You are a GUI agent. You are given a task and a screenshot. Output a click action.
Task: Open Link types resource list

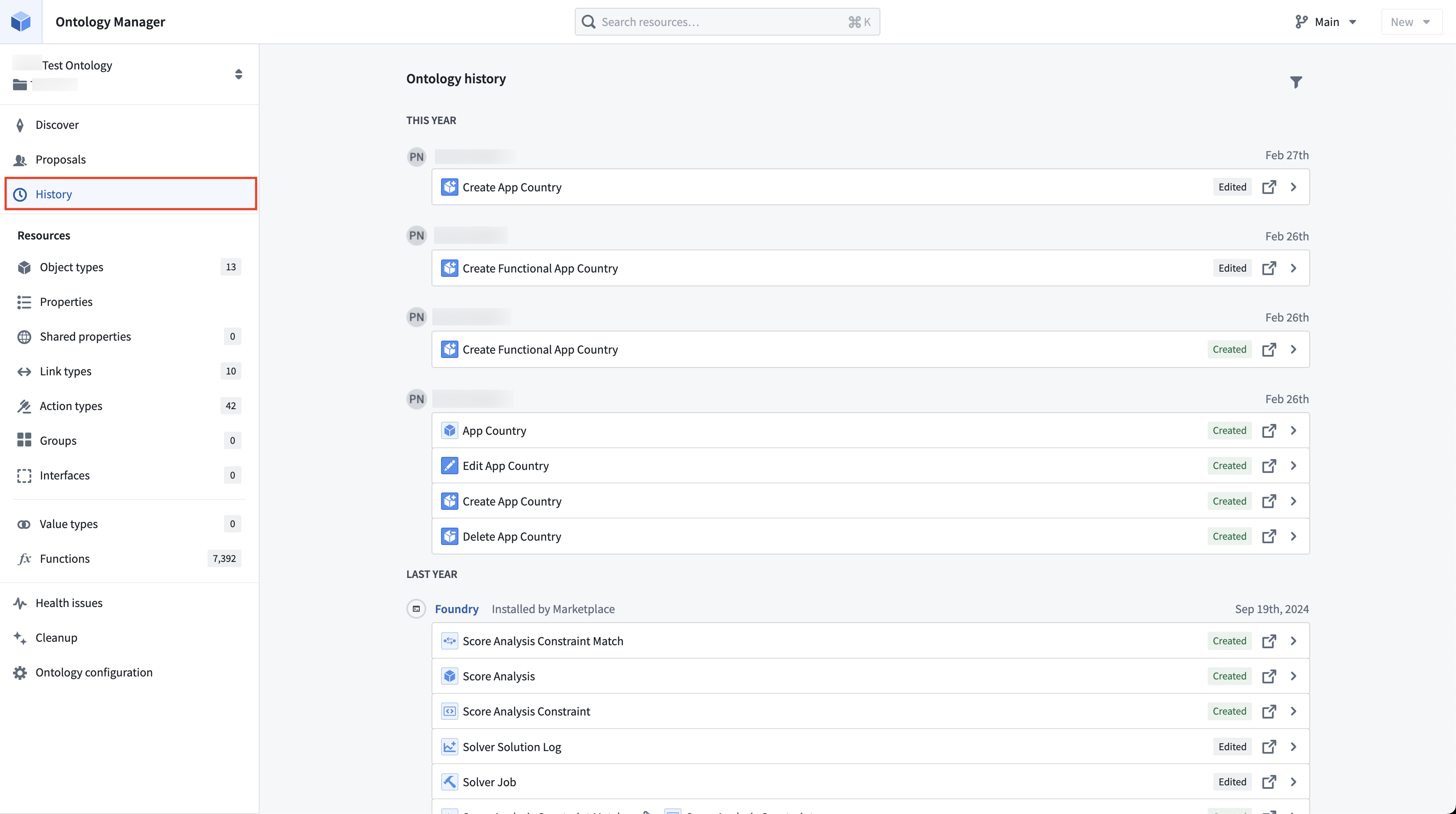[x=129, y=371]
